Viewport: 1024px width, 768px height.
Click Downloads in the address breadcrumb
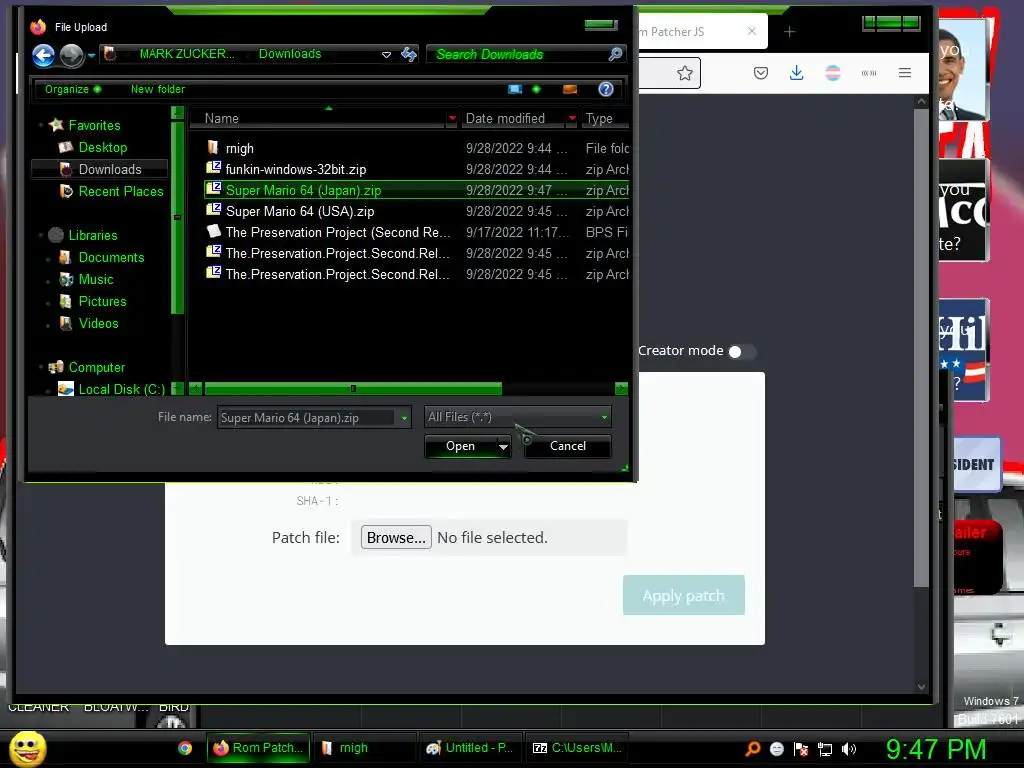(290, 54)
